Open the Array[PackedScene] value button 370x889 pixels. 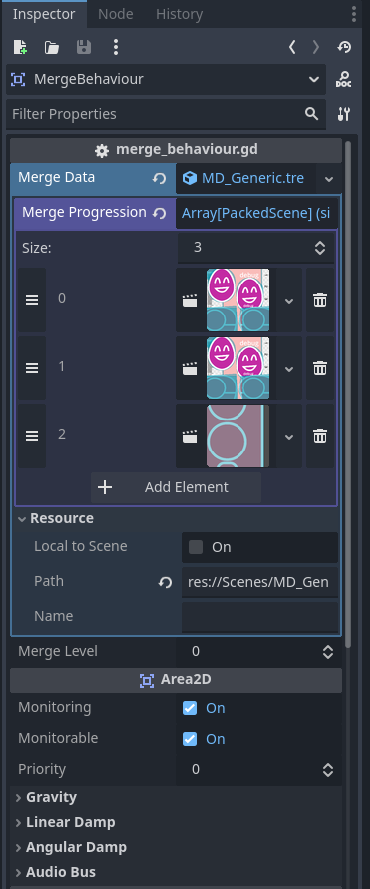257,214
